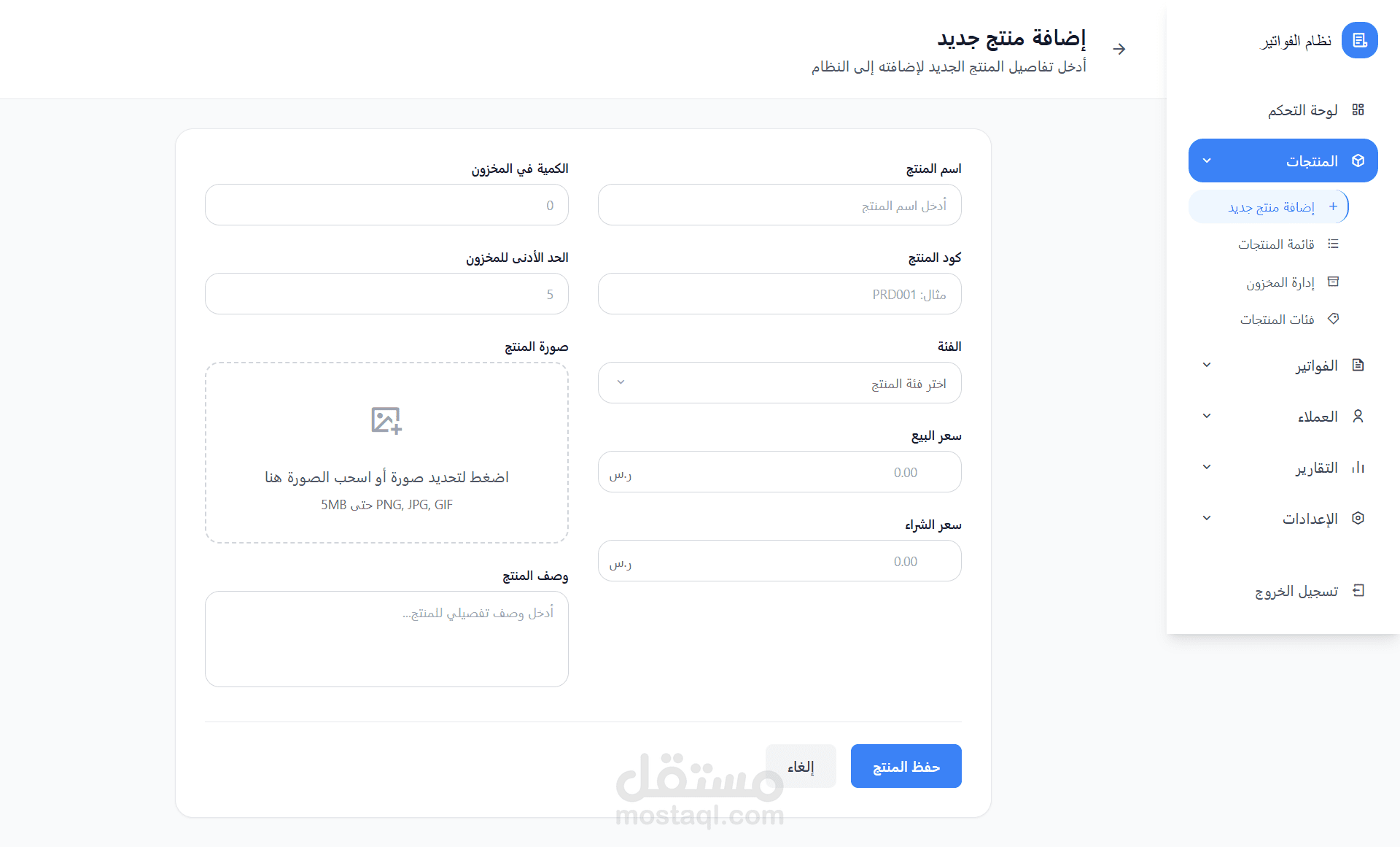Click the product list icon
This screenshot has width=1400, height=847.
coord(1333,244)
